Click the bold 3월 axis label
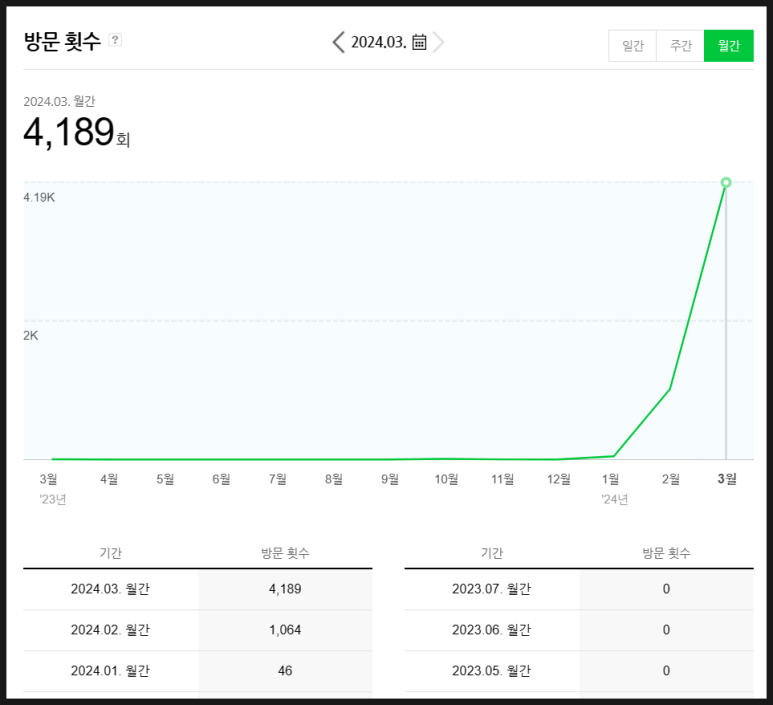Screen dimensions: 773x705 coord(727,479)
